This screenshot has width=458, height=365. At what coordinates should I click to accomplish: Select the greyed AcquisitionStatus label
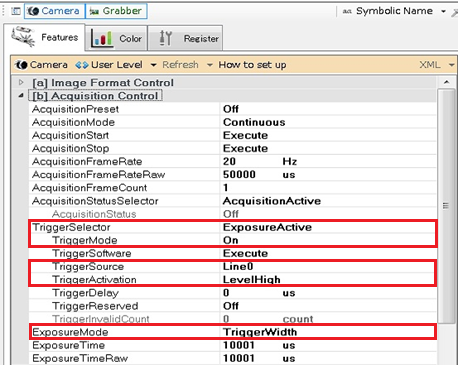tap(94, 214)
